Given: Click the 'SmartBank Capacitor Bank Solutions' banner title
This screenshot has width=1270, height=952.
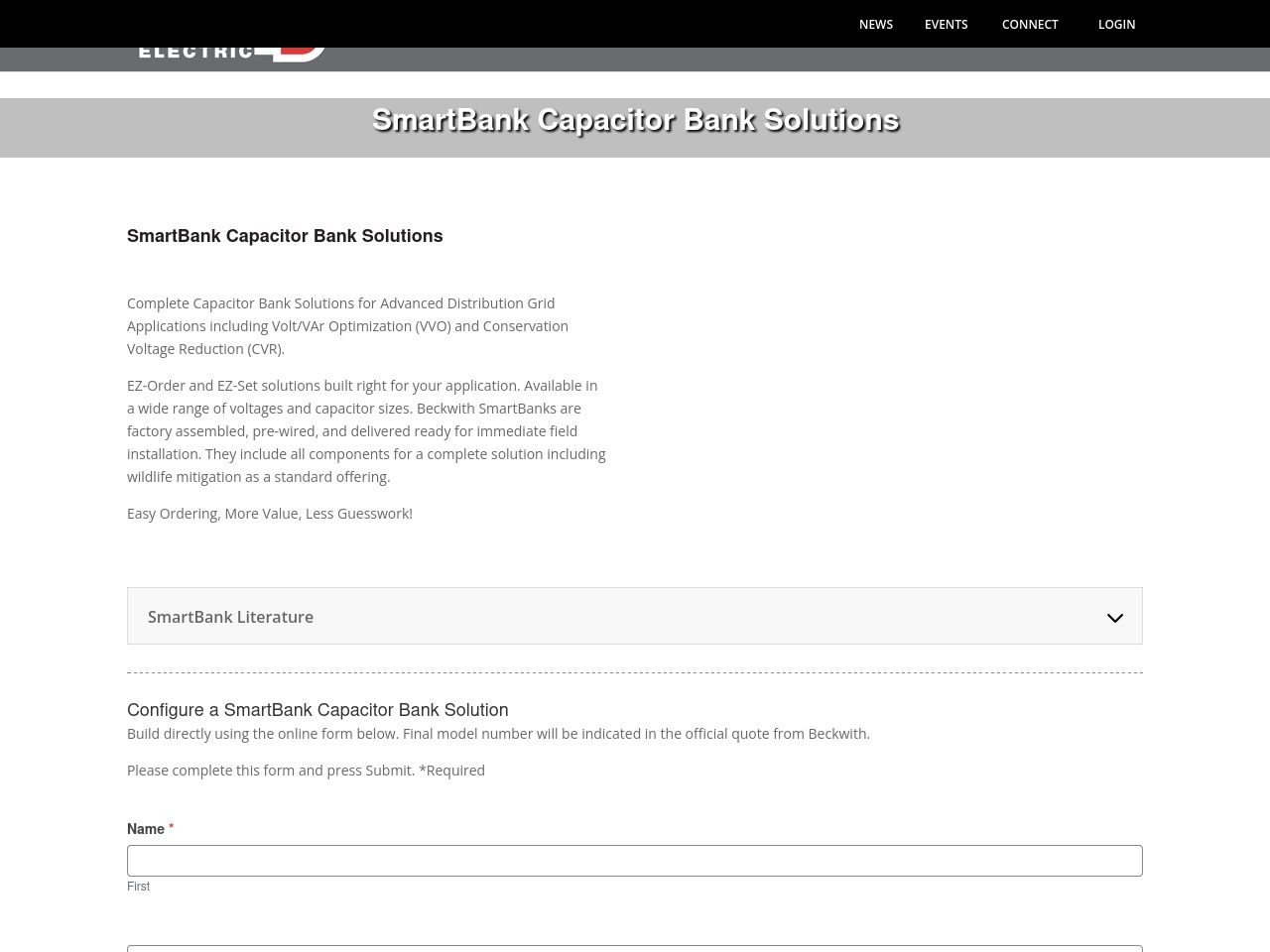Looking at the screenshot, I should (x=635, y=120).
